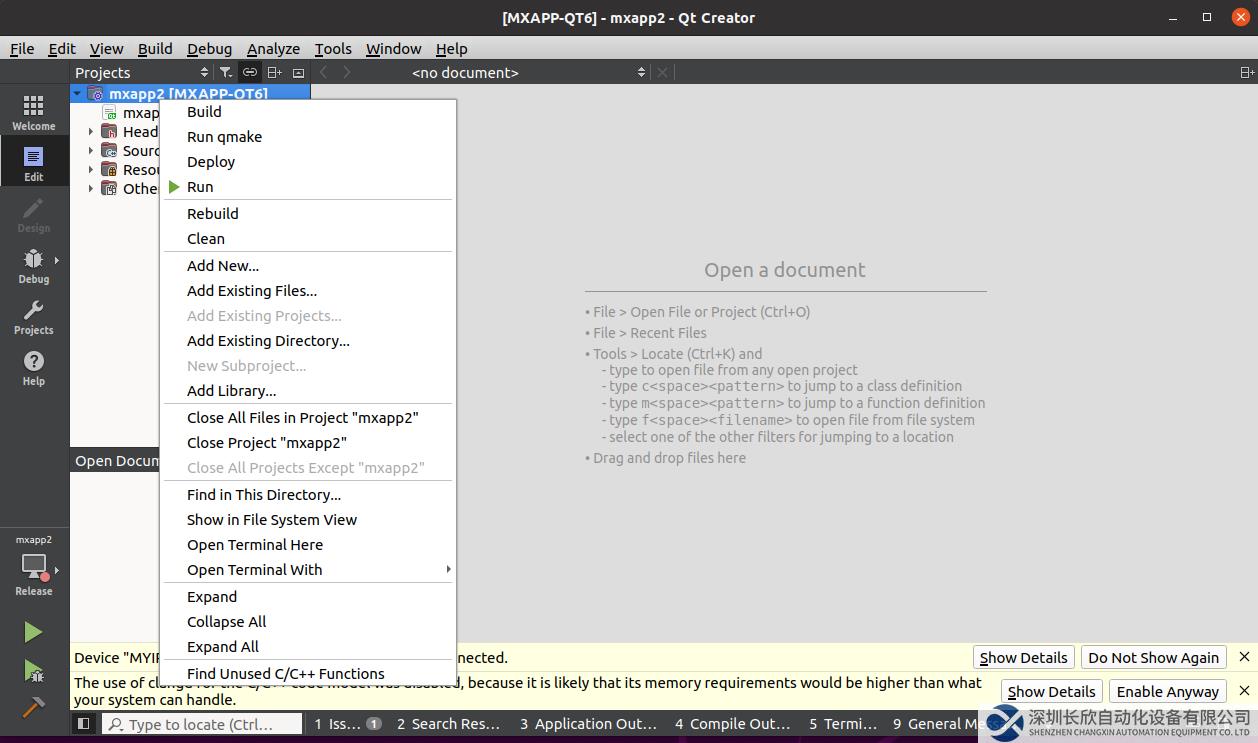Open the Welcome mode
The width and height of the screenshot is (1258, 743).
point(34,112)
